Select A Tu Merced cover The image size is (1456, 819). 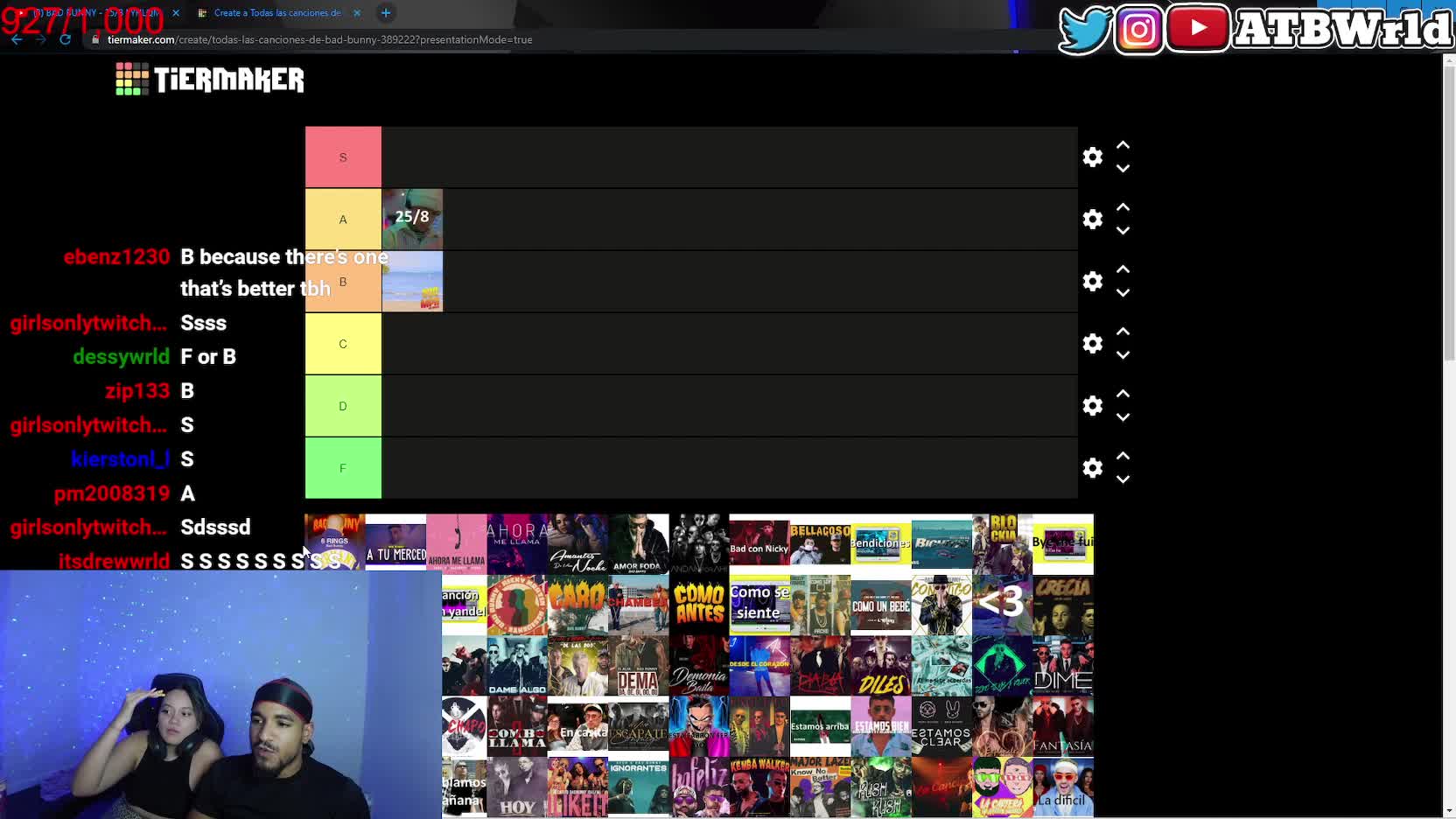click(395, 544)
